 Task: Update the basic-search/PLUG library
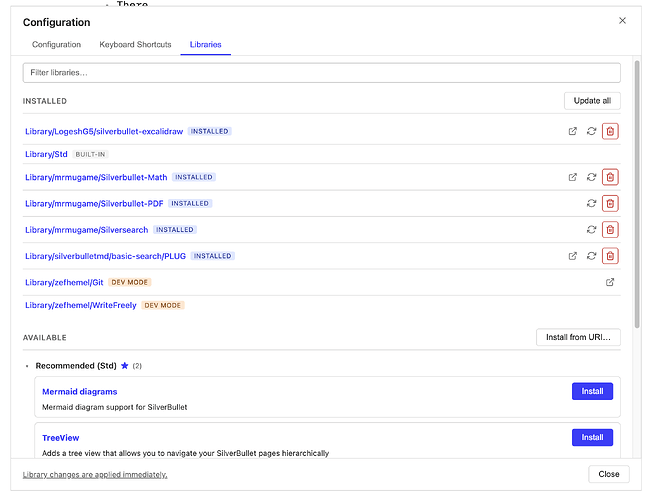tap(591, 256)
